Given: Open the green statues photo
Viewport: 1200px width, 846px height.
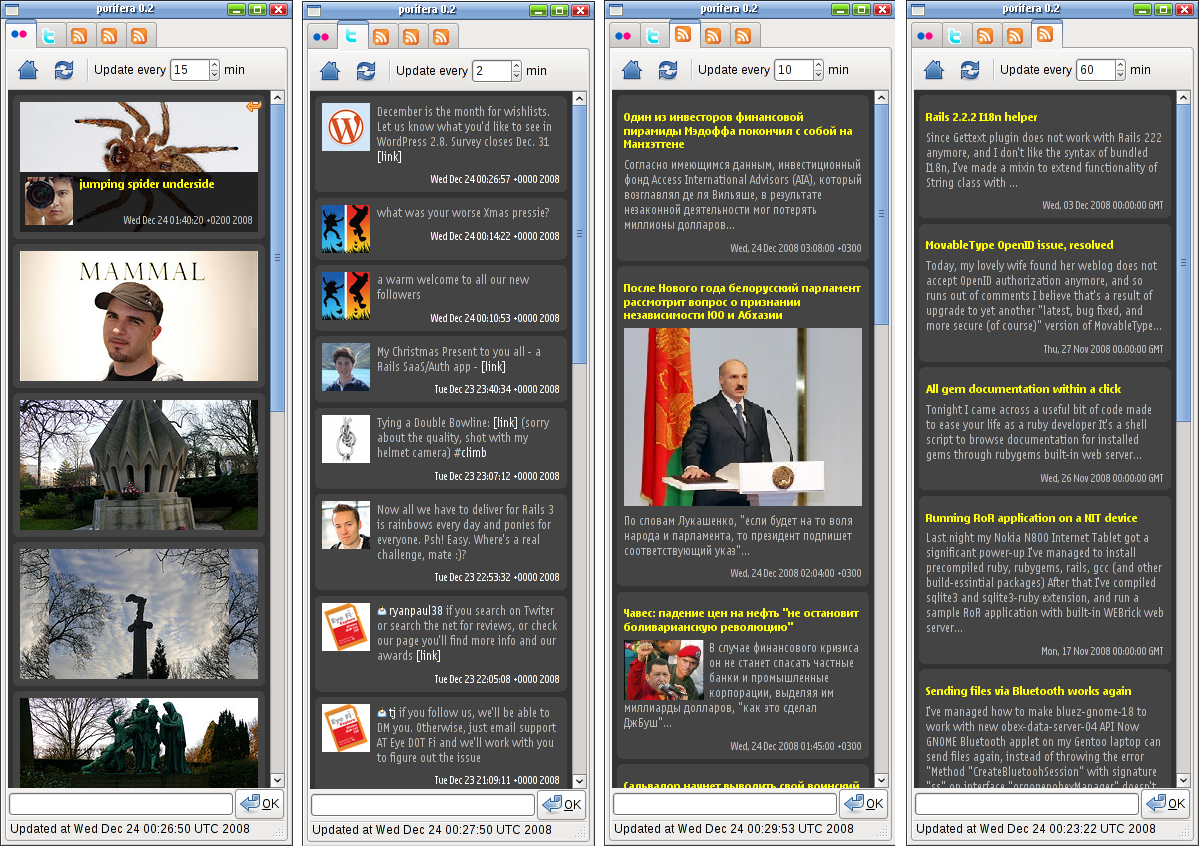Looking at the screenshot, I should pyautogui.click(x=139, y=742).
